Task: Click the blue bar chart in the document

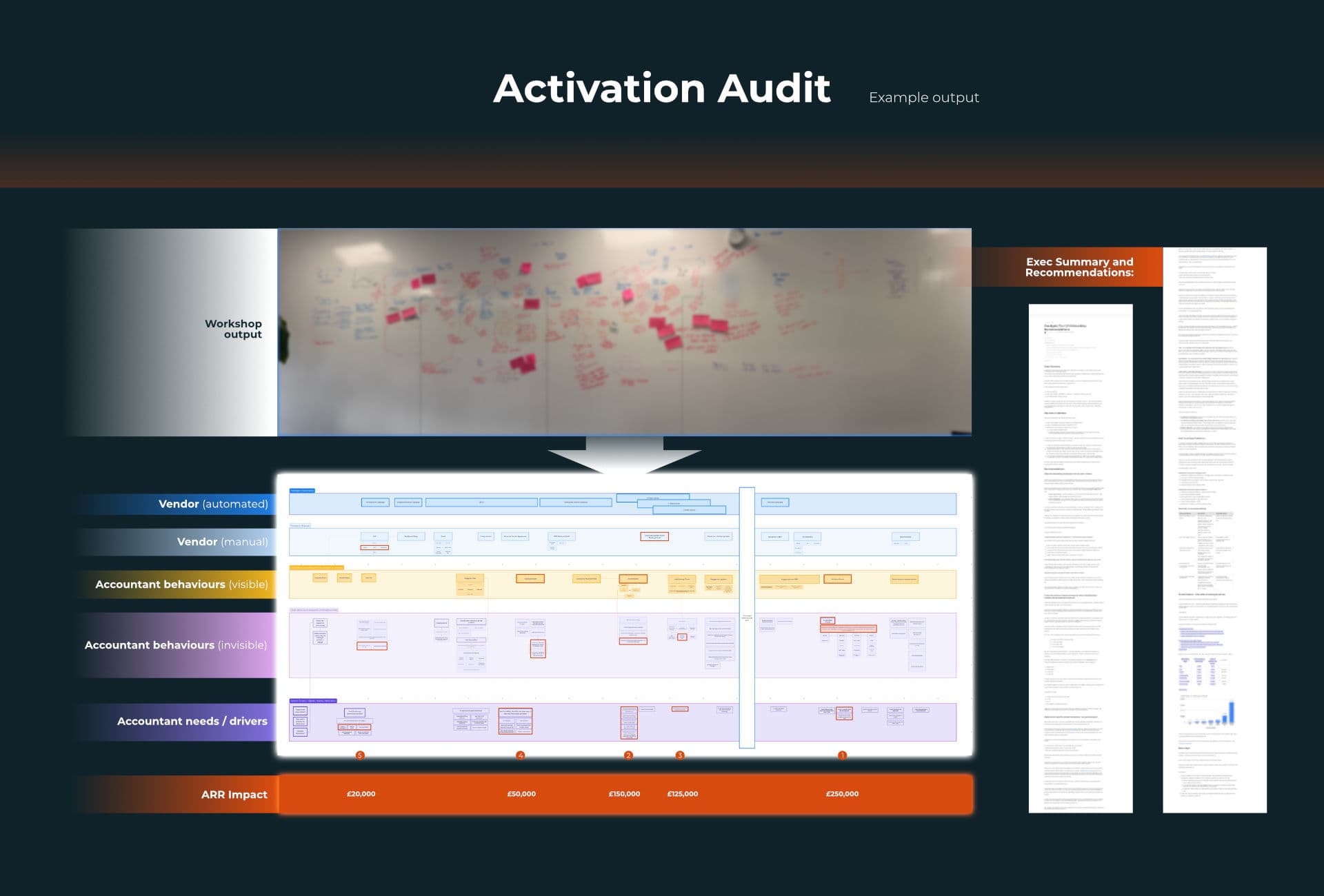Action: [x=1207, y=711]
